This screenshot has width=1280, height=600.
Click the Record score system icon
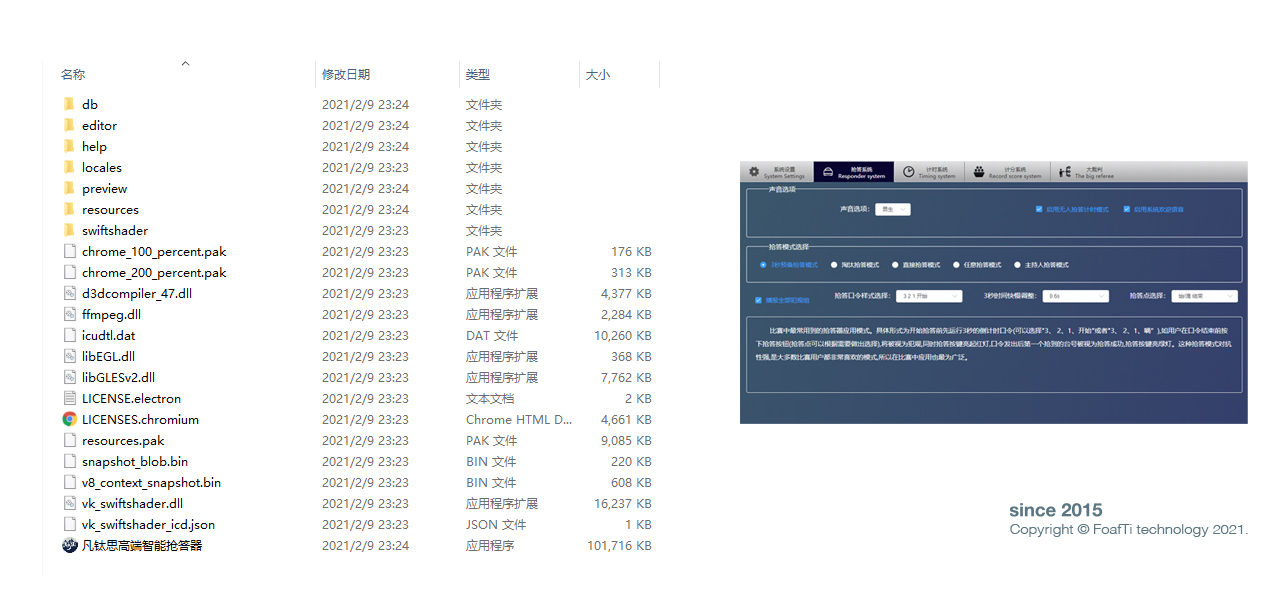[979, 172]
